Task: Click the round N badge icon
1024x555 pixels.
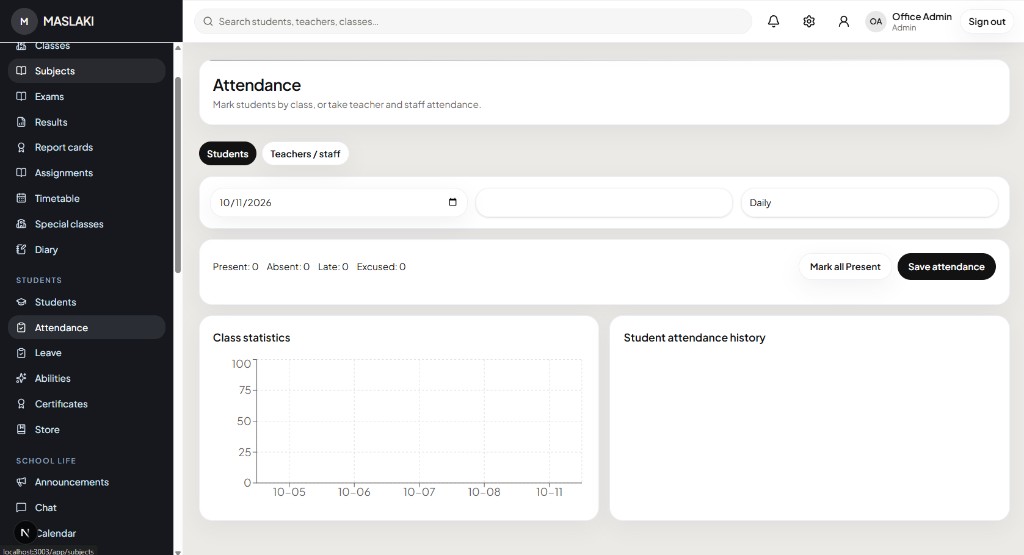Action: coord(25,533)
